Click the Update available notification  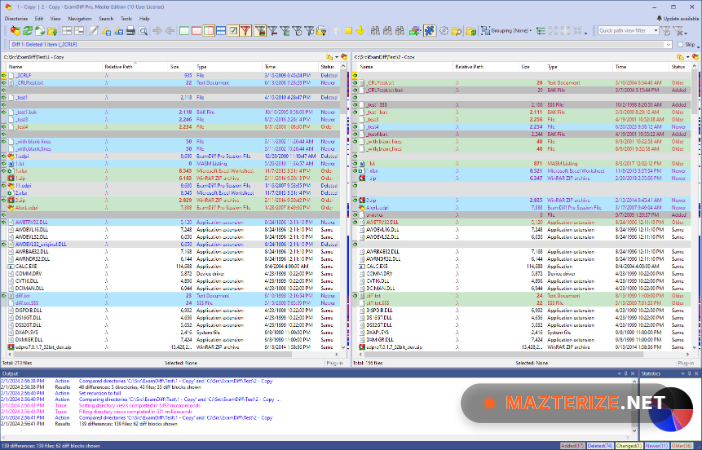point(677,19)
